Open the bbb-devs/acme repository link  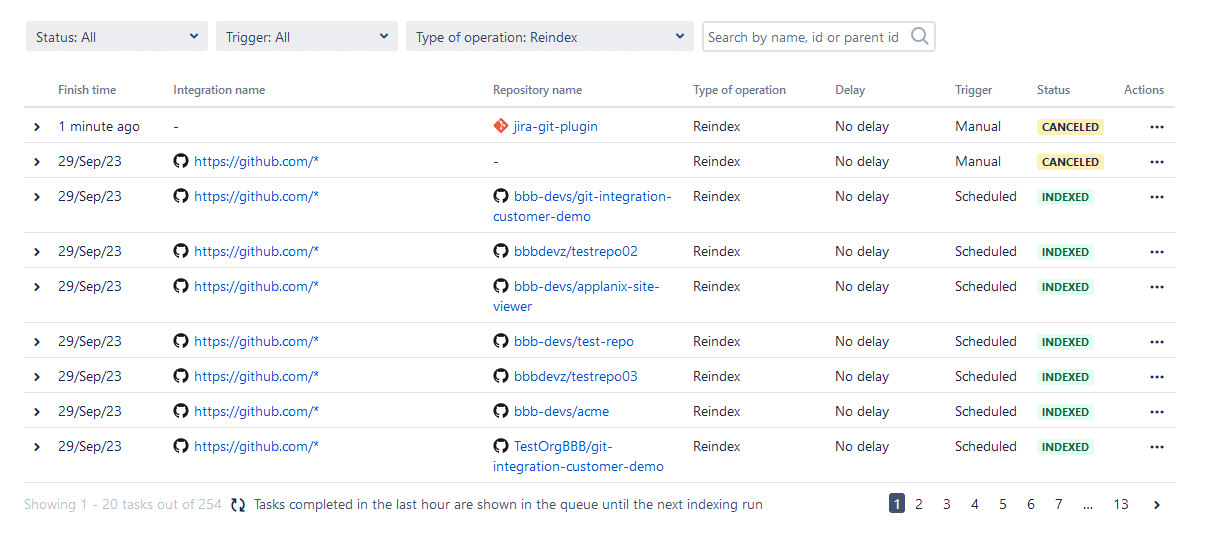(x=561, y=412)
